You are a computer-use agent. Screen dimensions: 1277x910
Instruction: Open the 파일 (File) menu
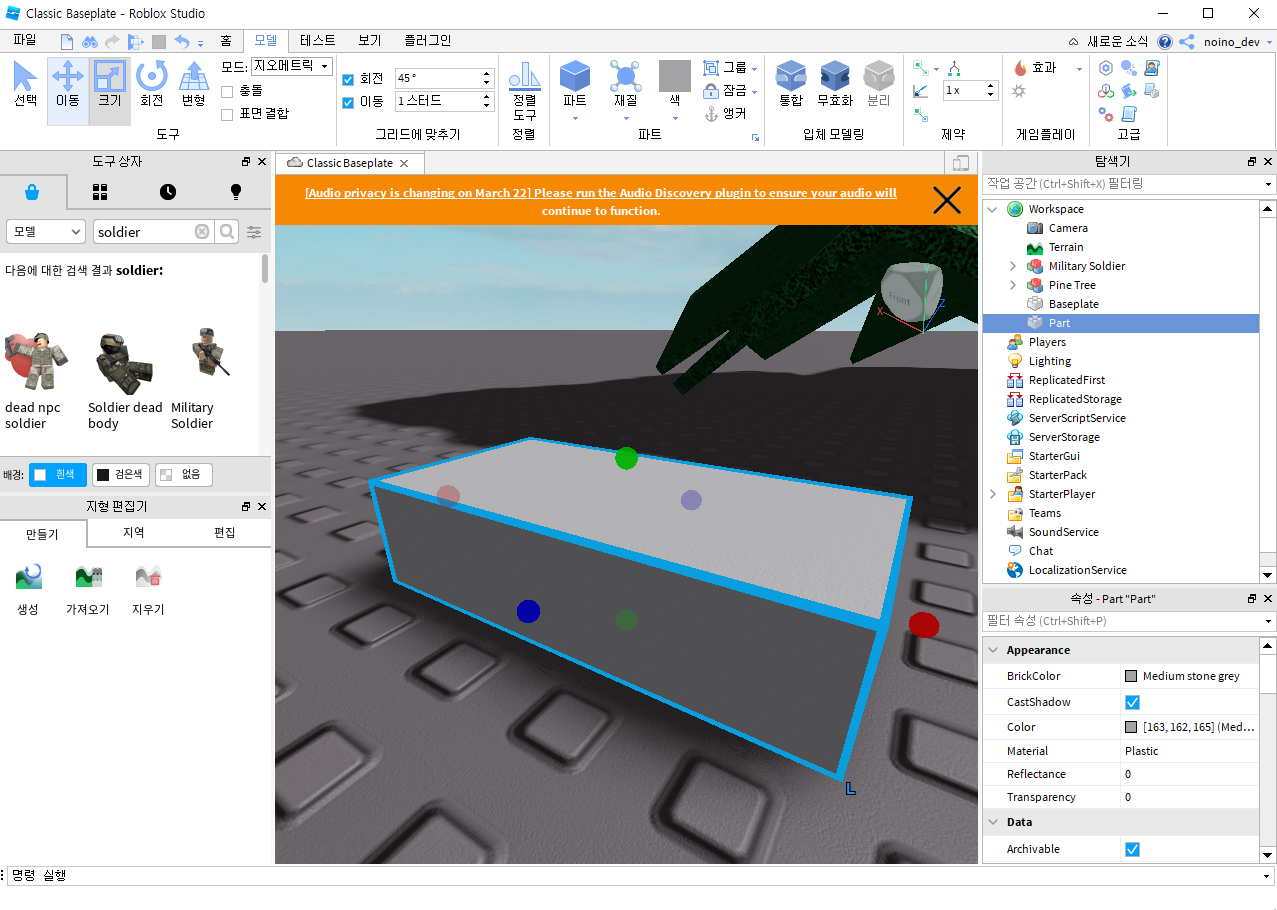tap(25, 41)
